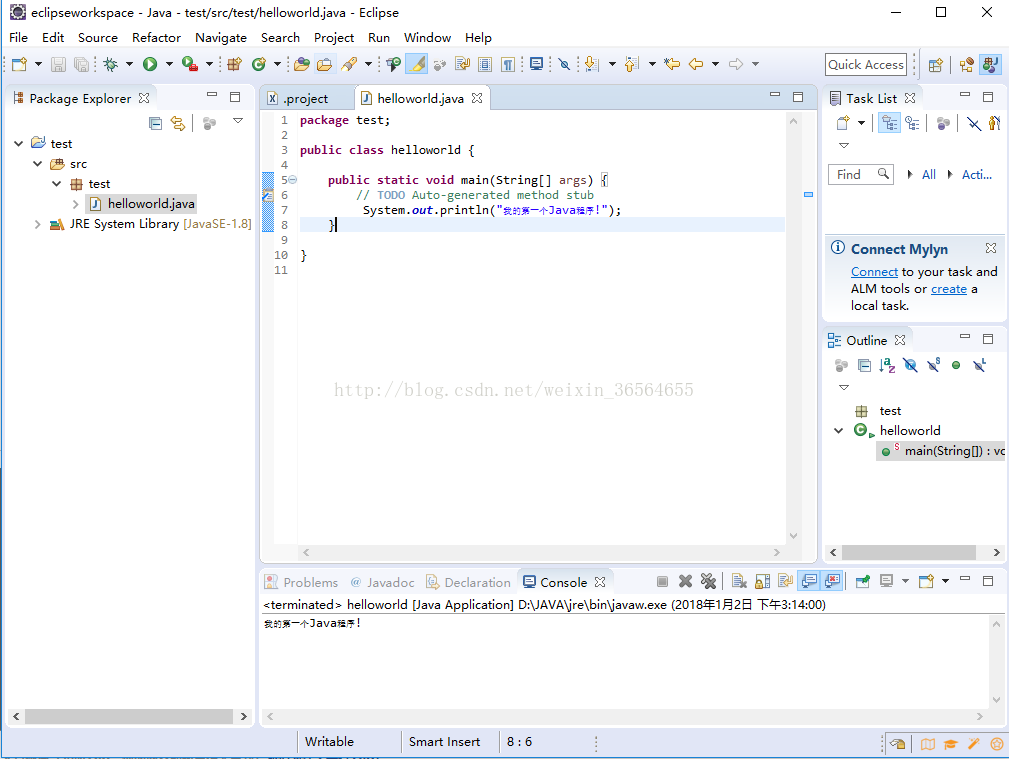The height and width of the screenshot is (759, 1009).
Task: Click the create link for local task
Action: pos(949,289)
